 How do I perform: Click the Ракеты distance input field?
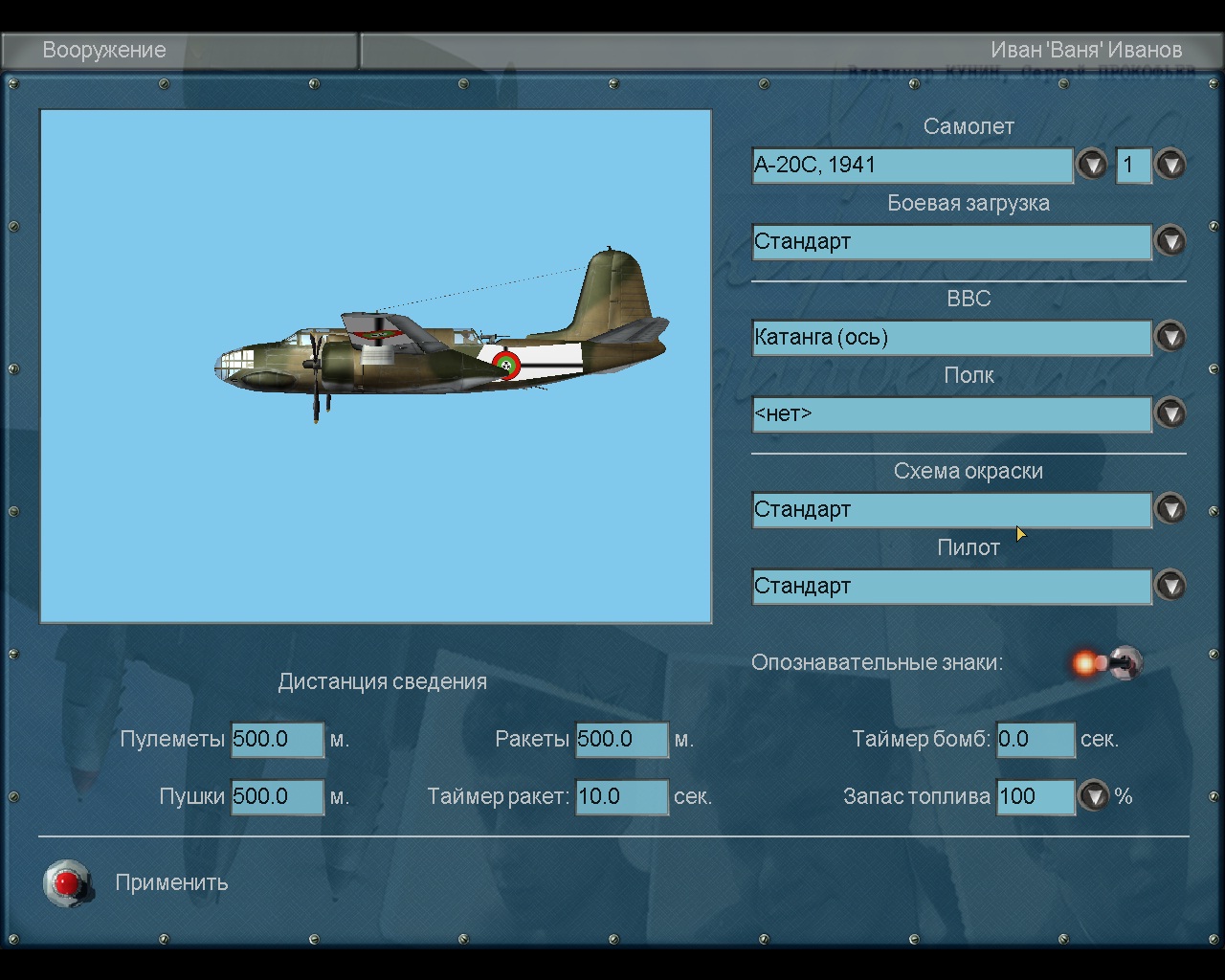click(x=621, y=740)
